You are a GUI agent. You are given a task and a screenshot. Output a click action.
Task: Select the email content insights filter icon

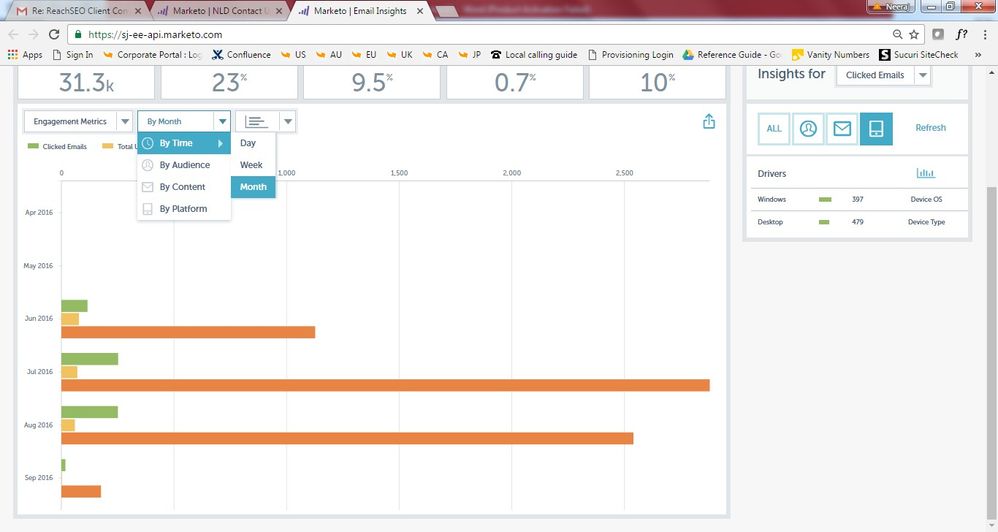click(x=842, y=129)
